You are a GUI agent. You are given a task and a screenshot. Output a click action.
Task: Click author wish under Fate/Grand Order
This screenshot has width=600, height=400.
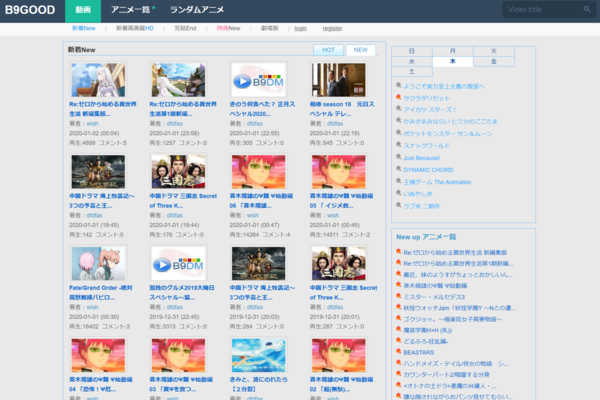(x=92, y=307)
